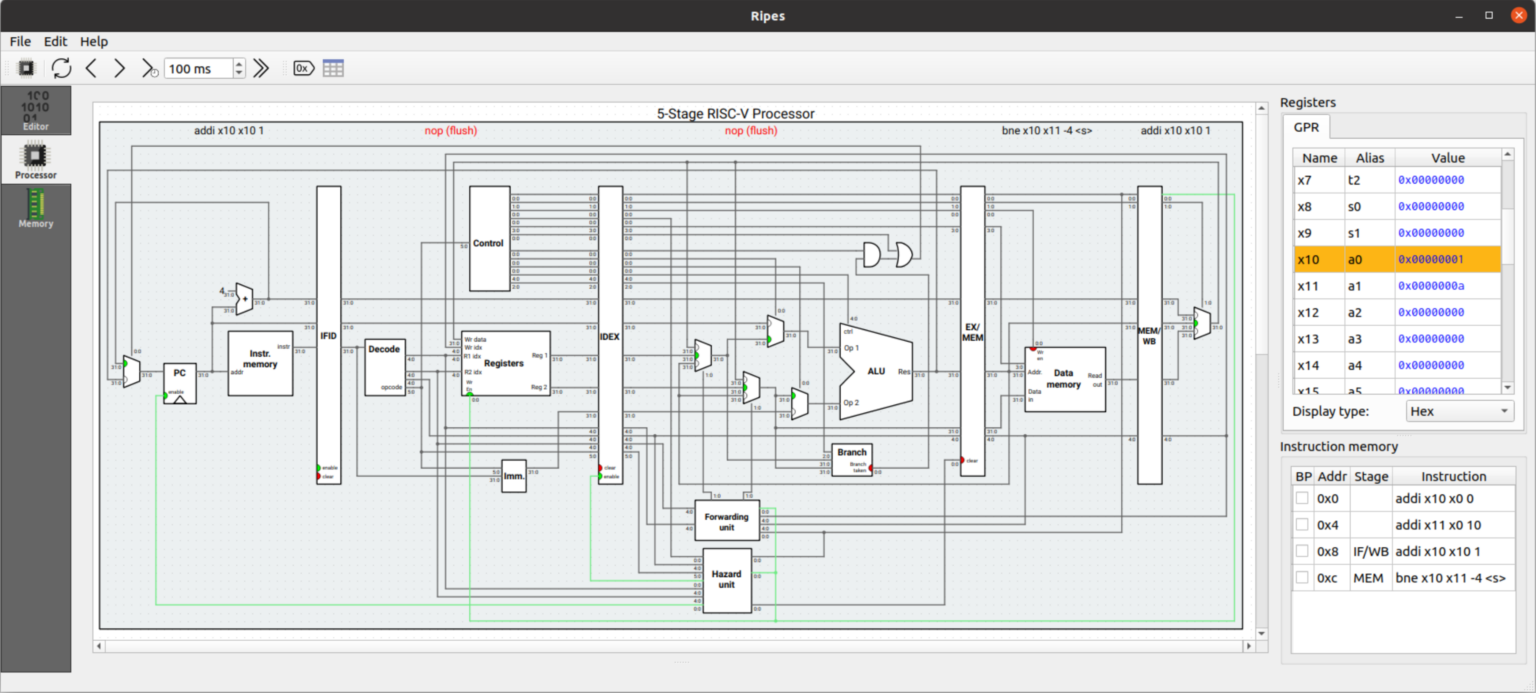
Task: Select the GPR registers tab
Action: tap(1307, 127)
